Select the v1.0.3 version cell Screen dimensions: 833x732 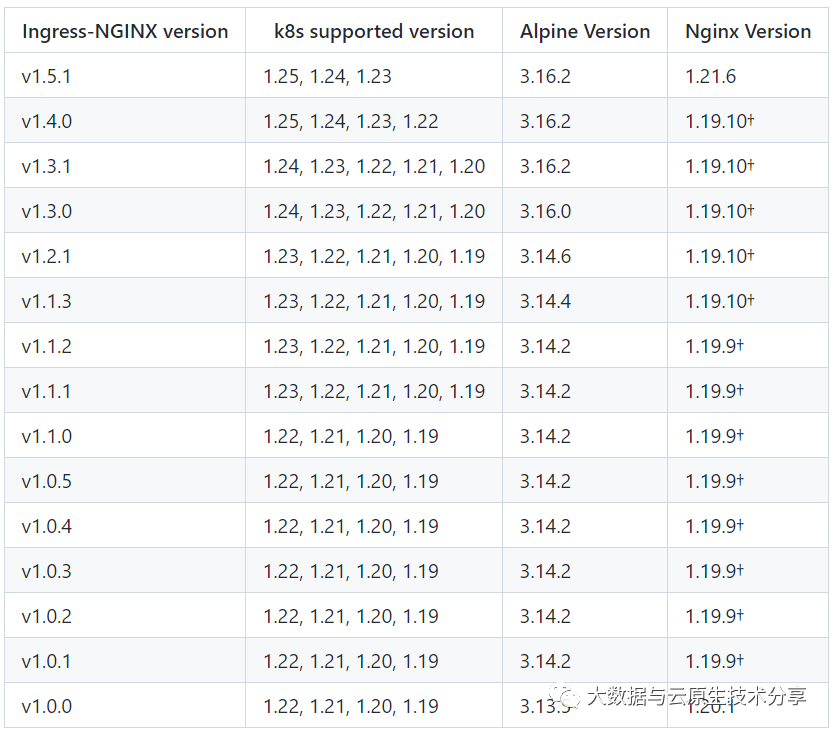[125, 570]
